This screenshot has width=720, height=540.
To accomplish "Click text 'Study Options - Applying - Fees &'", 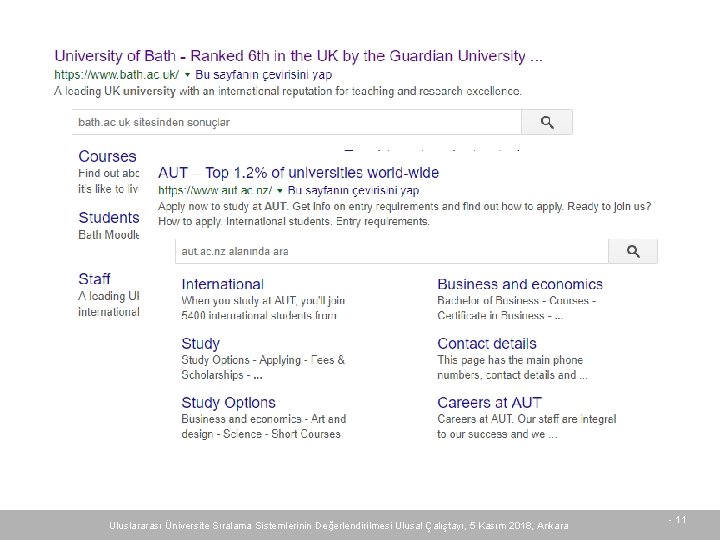I will pos(263,360).
